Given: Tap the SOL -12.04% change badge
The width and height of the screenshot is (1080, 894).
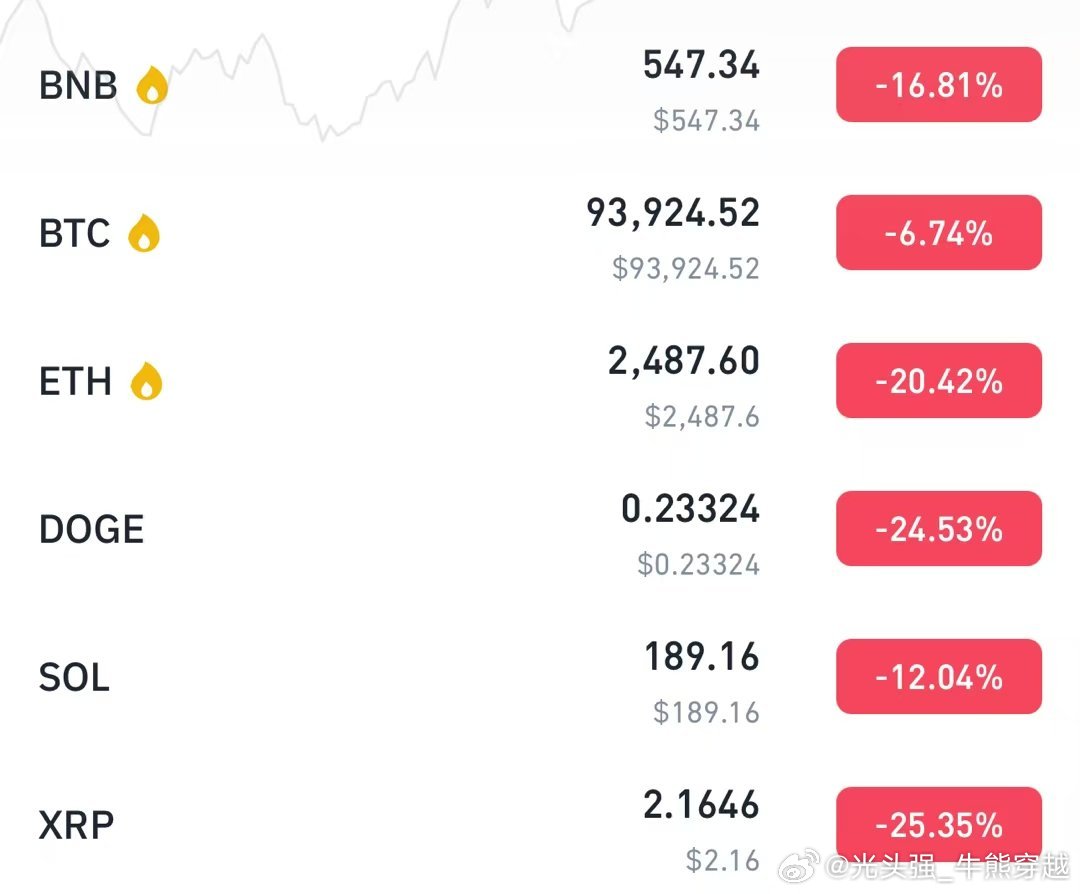Looking at the screenshot, I should [x=939, y=677].
